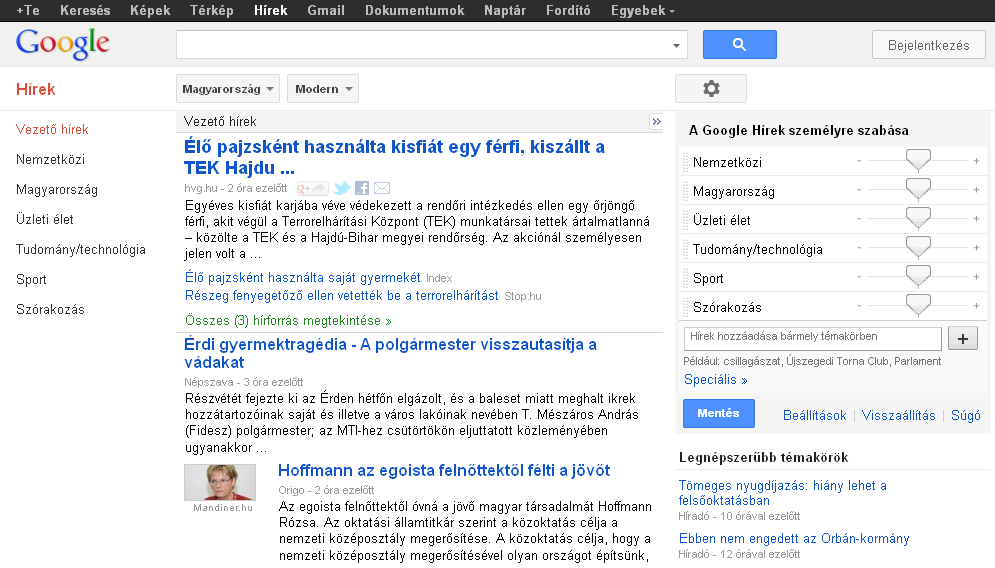Click the Szórakozás slider handle
The height and width of the screenshot is (568, 995).
point(918,306)
